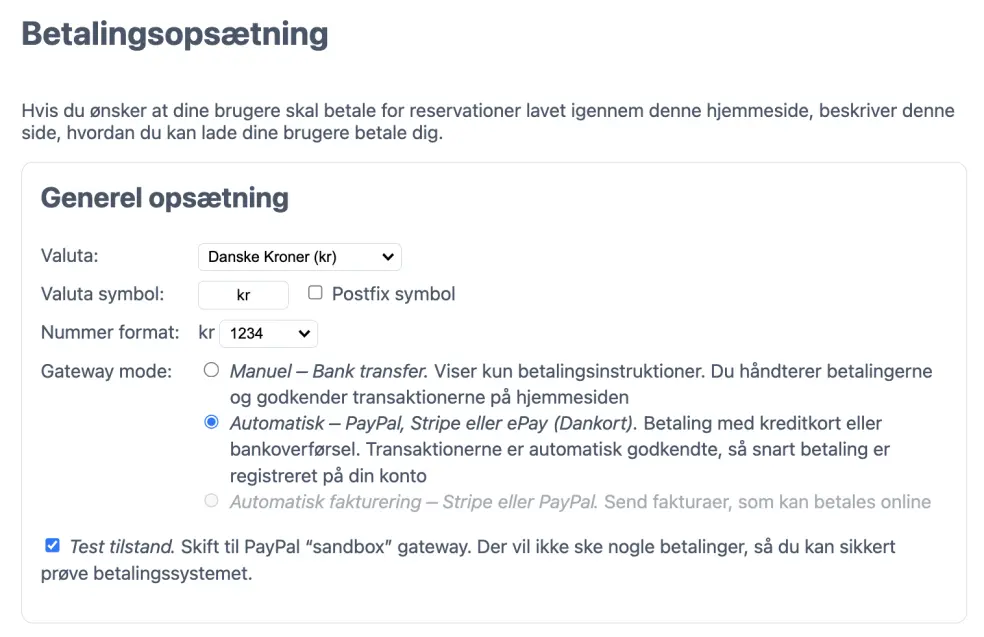984x637 pixels.
Task: Enable the Postfix symbol checkbox
Action: [x=315, y=293]
